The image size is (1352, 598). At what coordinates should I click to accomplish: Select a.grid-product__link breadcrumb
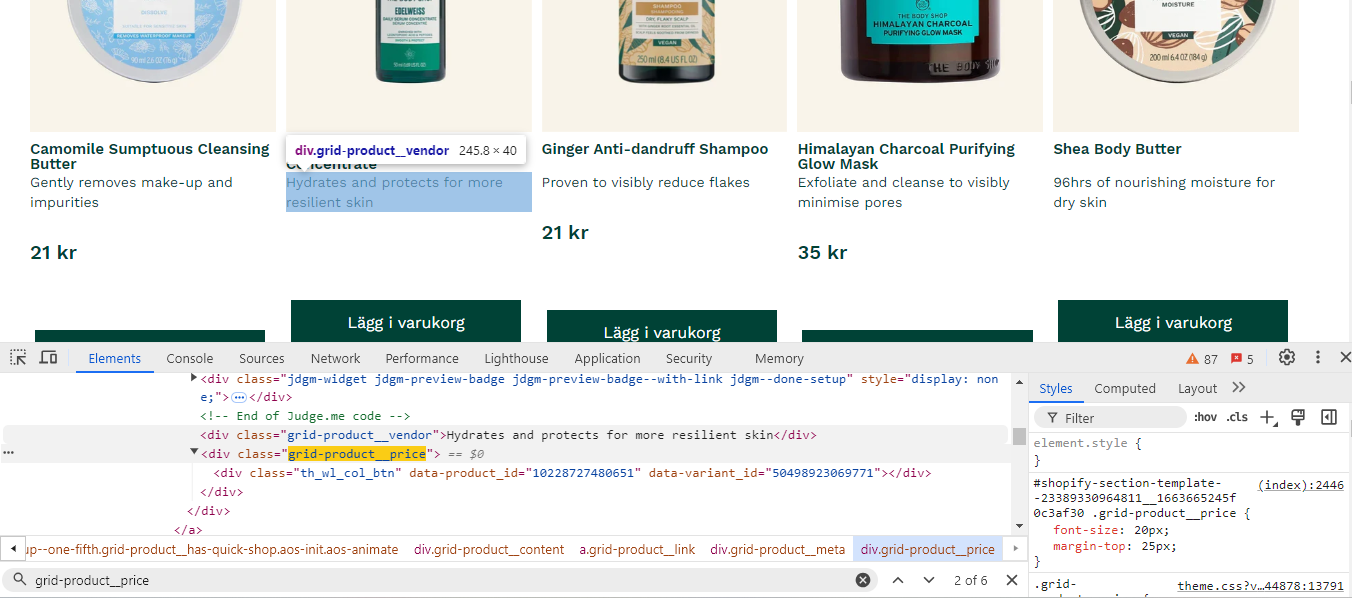(x=637, y=549)
